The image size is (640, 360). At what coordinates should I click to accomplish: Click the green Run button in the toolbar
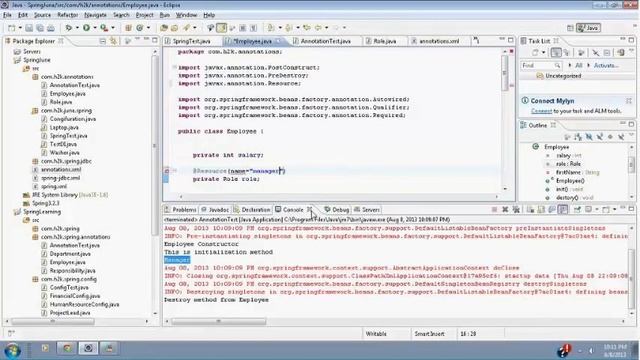87,28
